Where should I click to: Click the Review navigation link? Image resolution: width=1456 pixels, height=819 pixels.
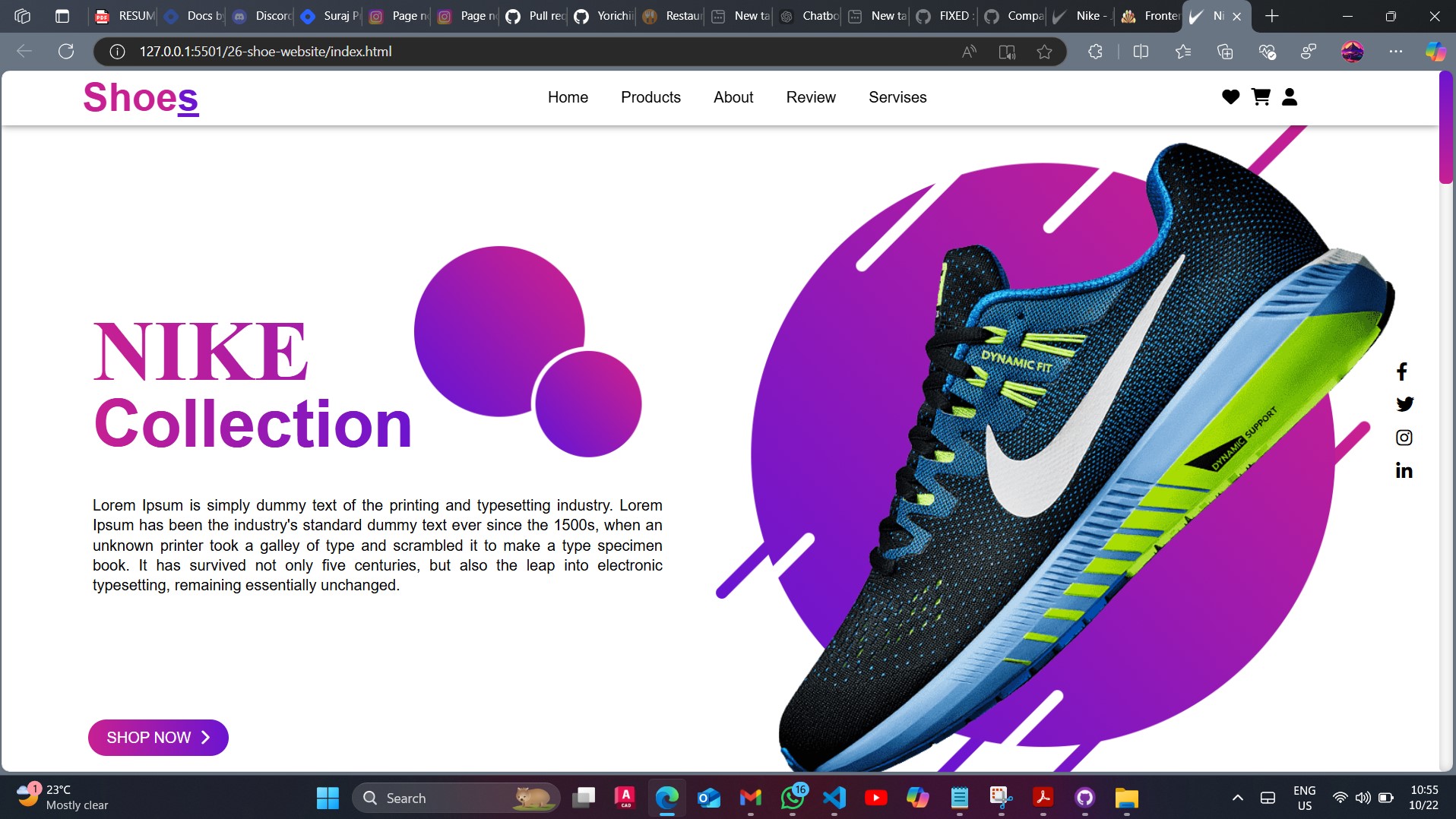811,97
